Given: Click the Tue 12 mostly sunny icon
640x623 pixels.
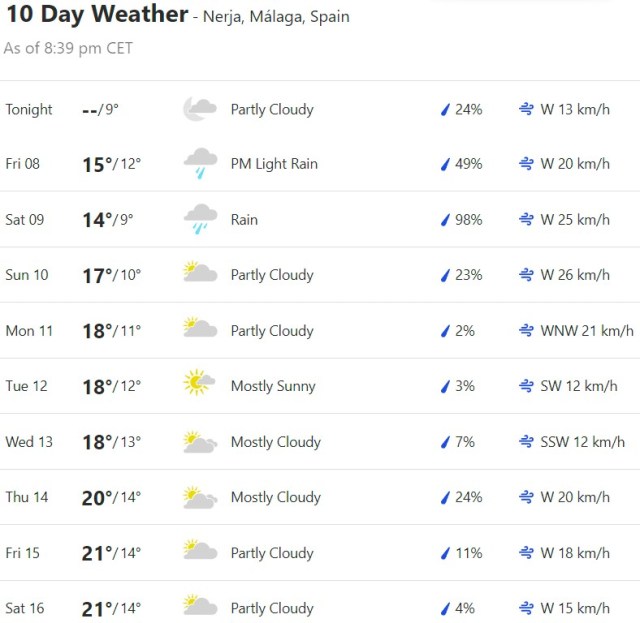Looking at the screenshot, I should click(199, 385).
